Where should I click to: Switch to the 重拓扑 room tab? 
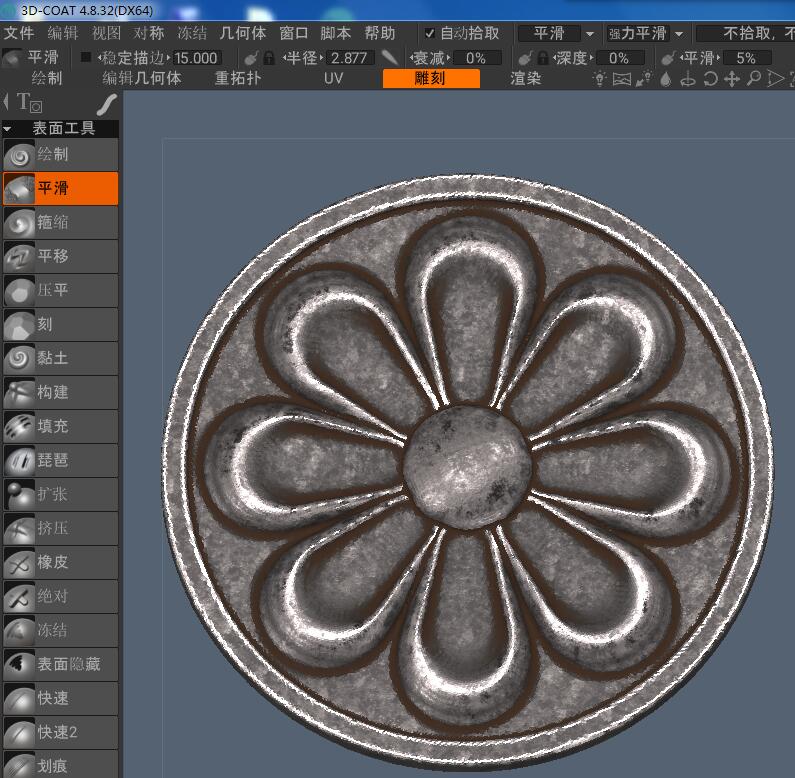click(x=238, y=79)
